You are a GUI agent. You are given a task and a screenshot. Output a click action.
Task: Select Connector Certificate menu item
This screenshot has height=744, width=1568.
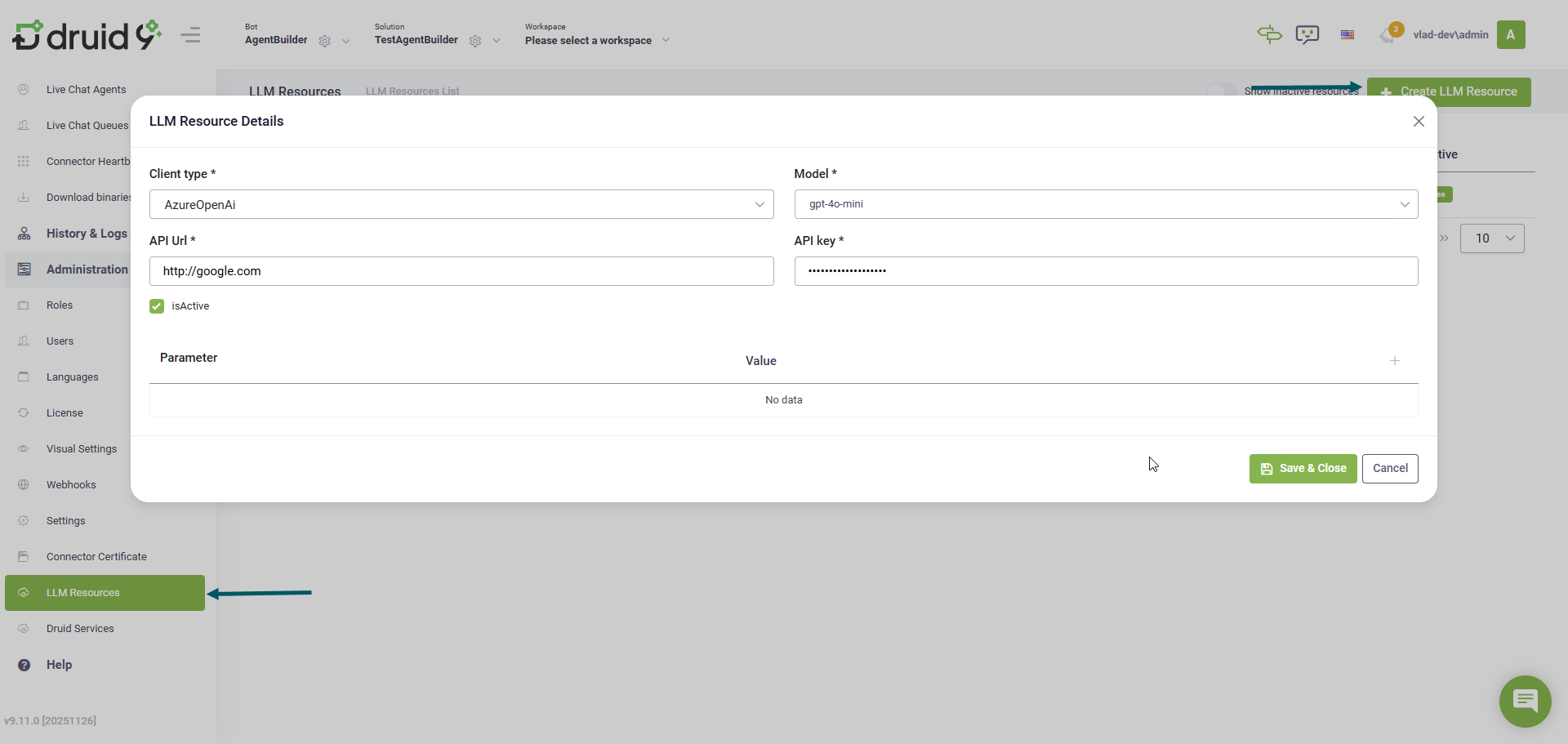[96, 557]
